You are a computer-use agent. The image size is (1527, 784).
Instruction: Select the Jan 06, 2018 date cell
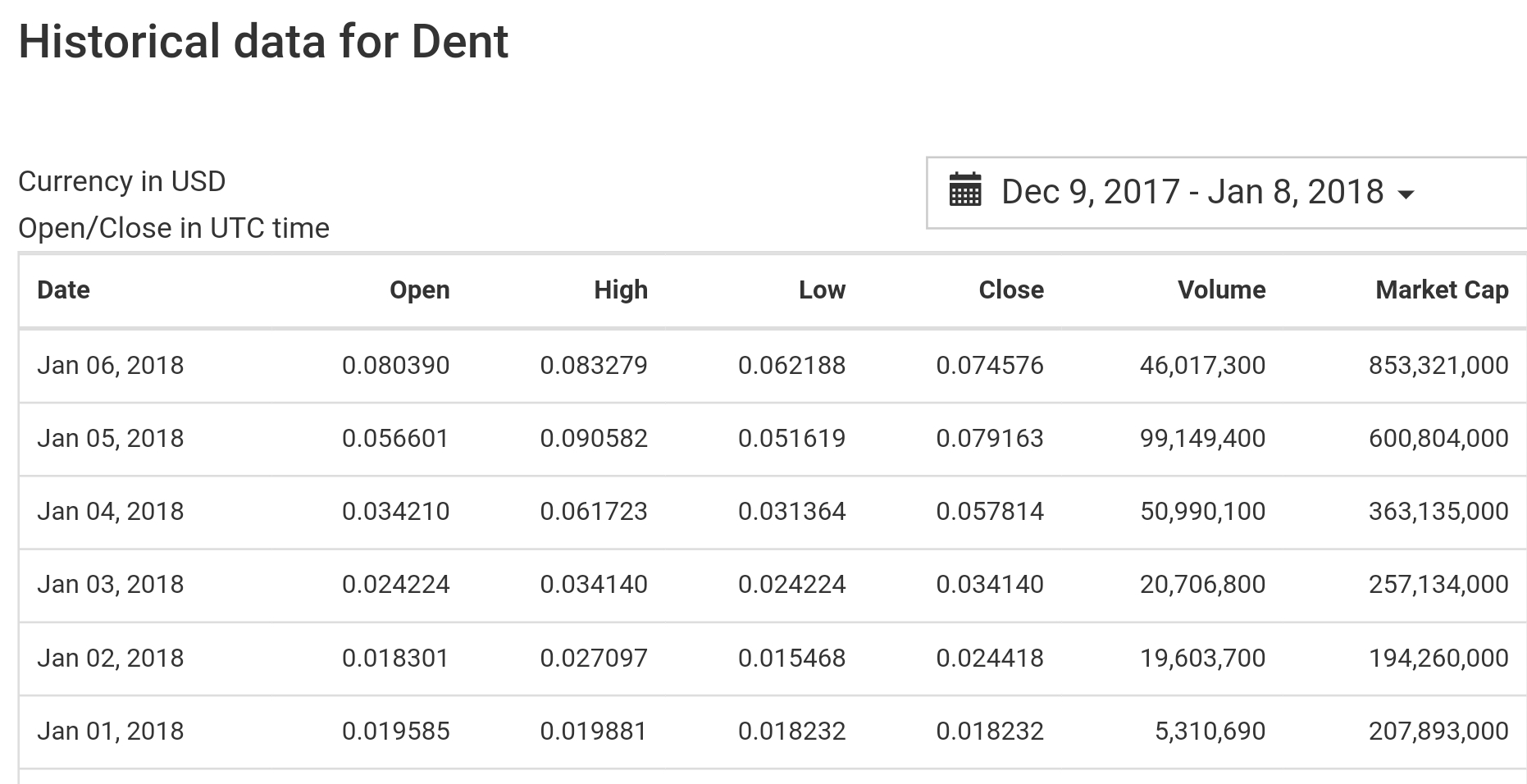pyautogui.click(x=111, y=365)
